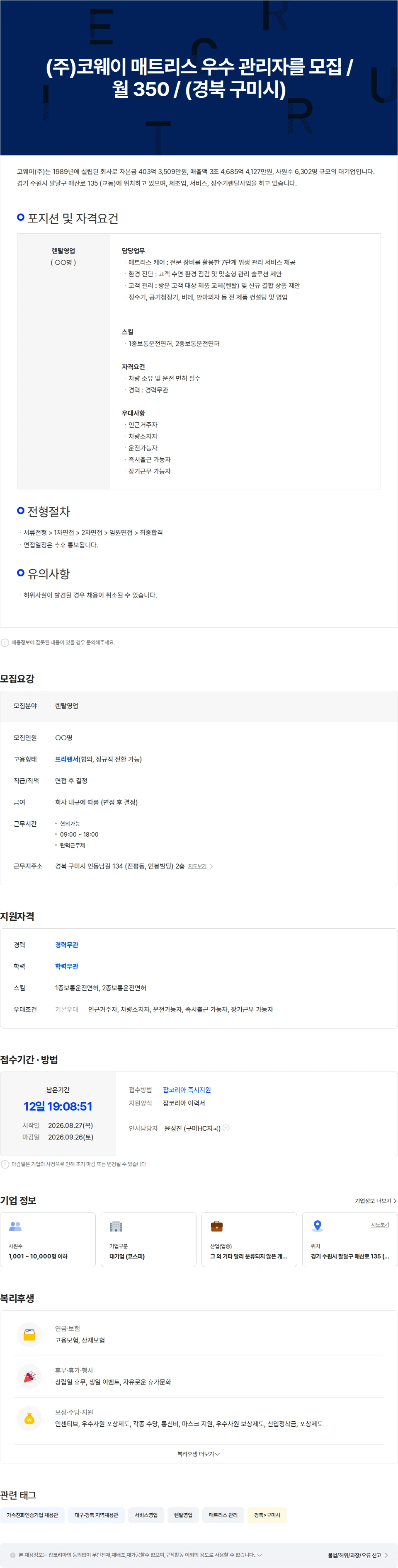Open the 문의 link for wrong job info
This screenshot has height=1568, width=398.
click(90, 642)
